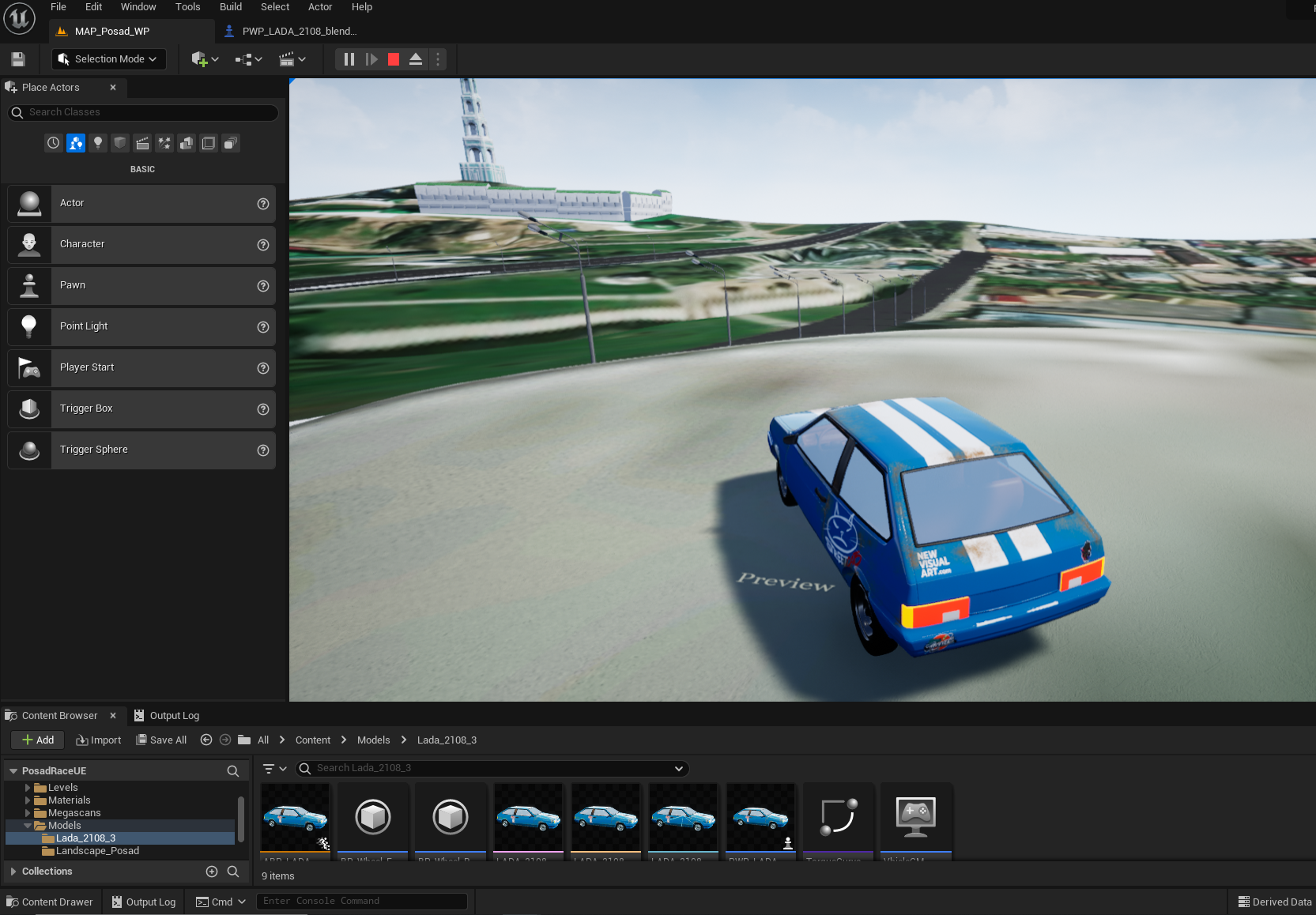Open the Content Browser filter dropdown
The width and height of the screenshot is (1316, 915).
point(274,769)
